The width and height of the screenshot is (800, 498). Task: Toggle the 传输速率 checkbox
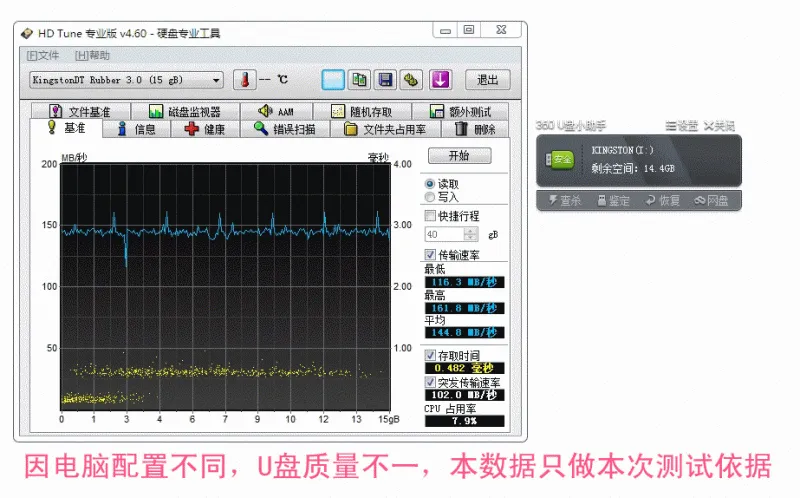click(x=430, y=254)
